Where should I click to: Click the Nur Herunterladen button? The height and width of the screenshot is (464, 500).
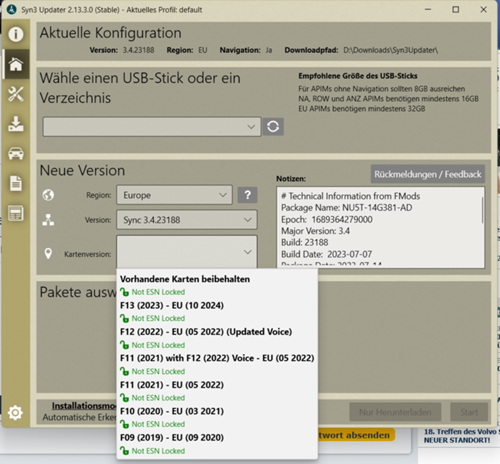pyautogui.click(x=395, y=412)
